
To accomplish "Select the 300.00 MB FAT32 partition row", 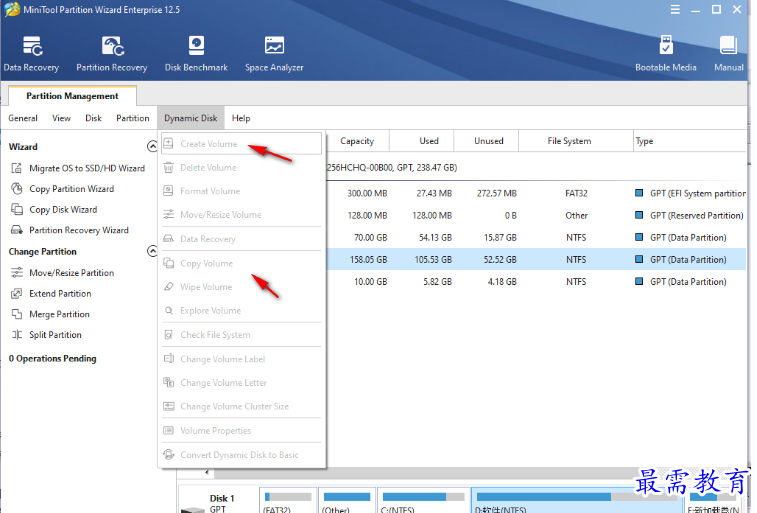I will [536, 194].
